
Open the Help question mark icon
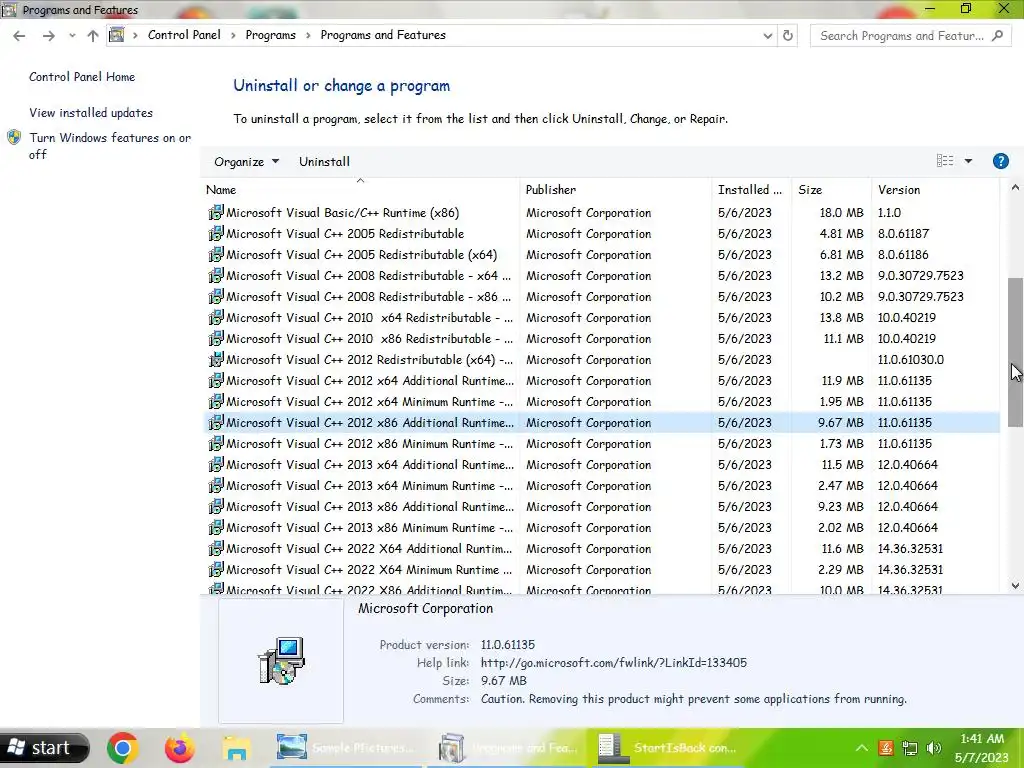tap(1000, 161)
